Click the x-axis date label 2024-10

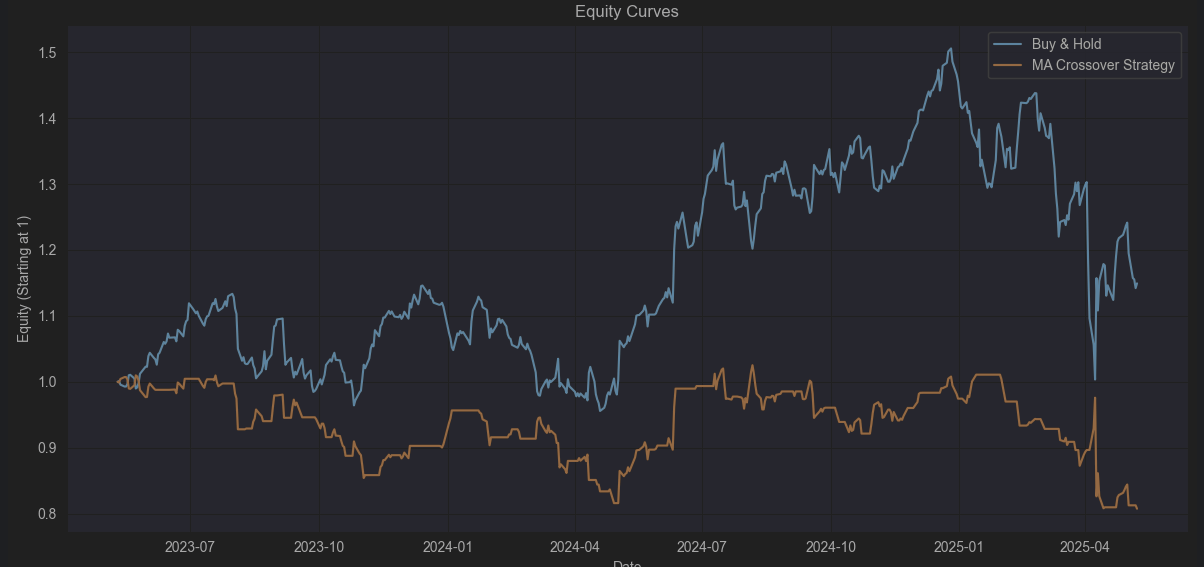(x=831, y=547)
